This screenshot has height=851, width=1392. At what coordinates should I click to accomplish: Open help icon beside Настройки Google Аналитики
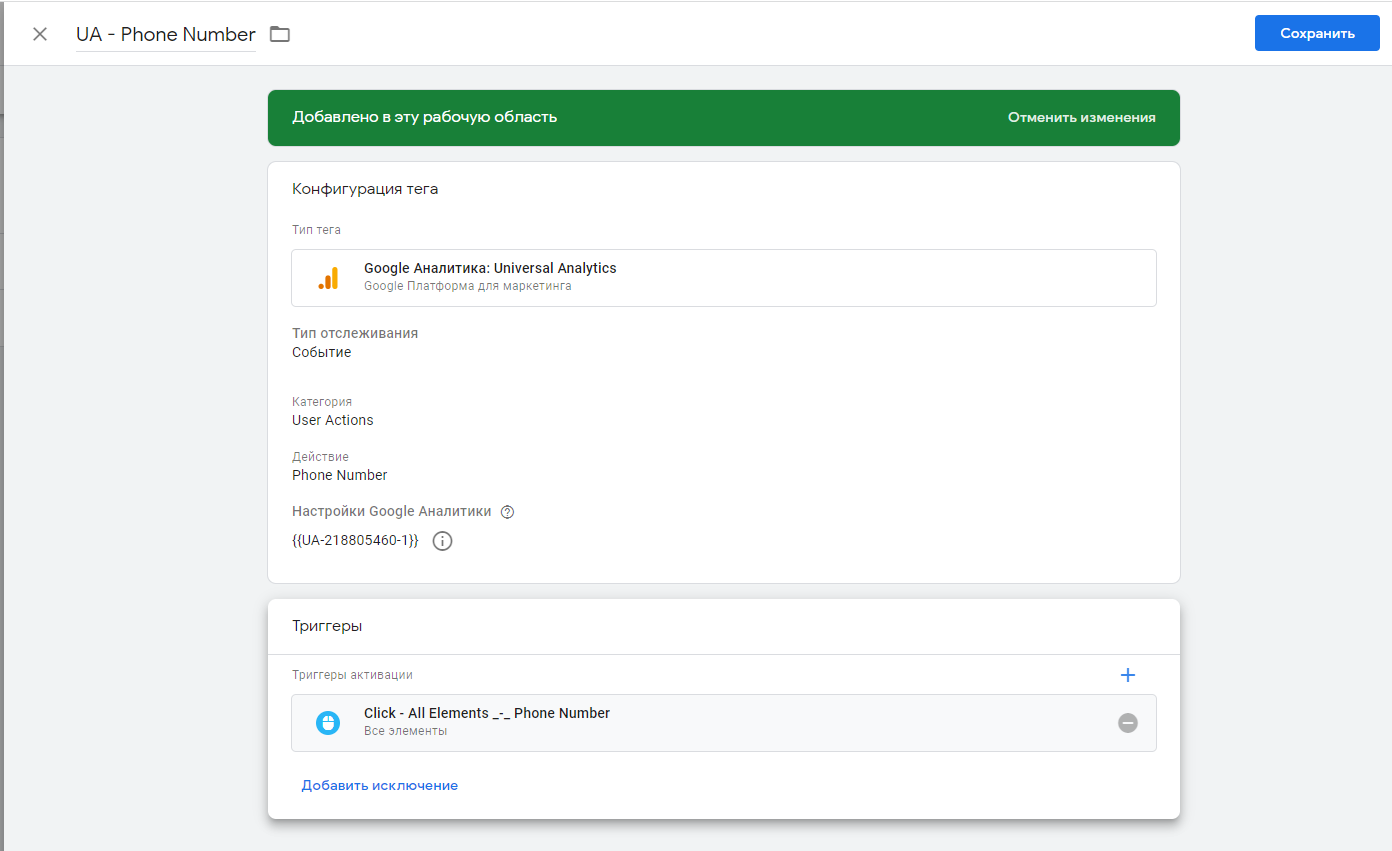pyautogui.click(x=507, y=512)
